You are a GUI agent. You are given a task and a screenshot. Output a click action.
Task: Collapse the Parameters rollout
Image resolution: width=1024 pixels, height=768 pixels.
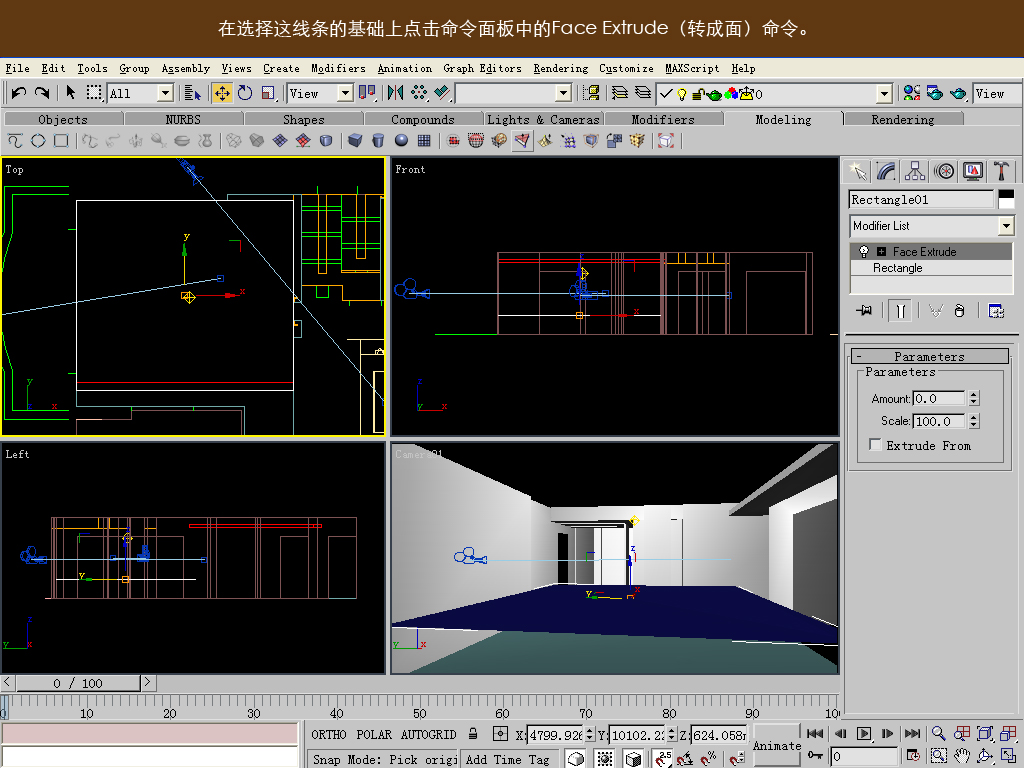[930, 356]
